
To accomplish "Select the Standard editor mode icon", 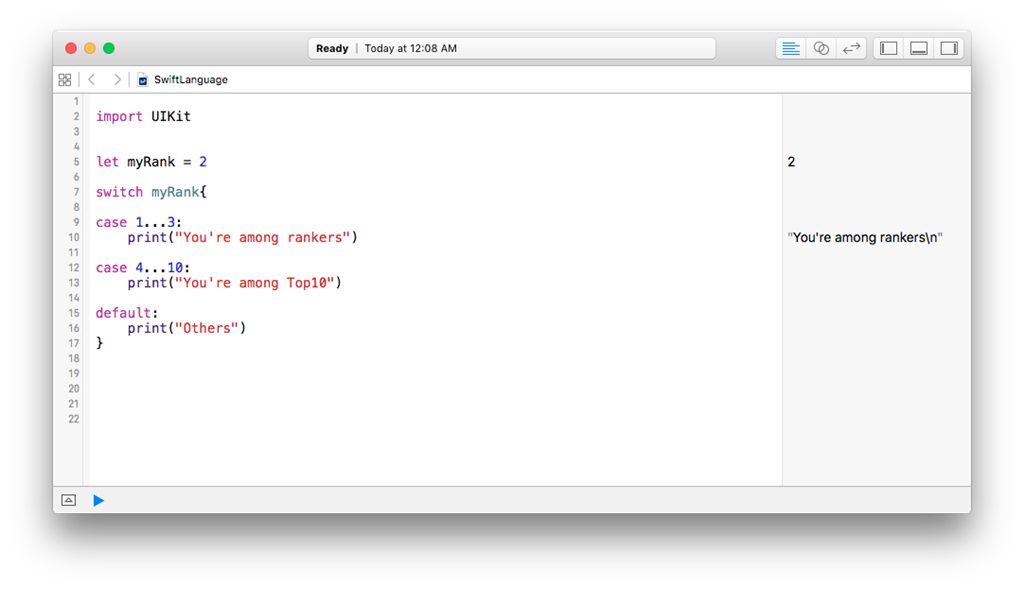I will 791,48.
